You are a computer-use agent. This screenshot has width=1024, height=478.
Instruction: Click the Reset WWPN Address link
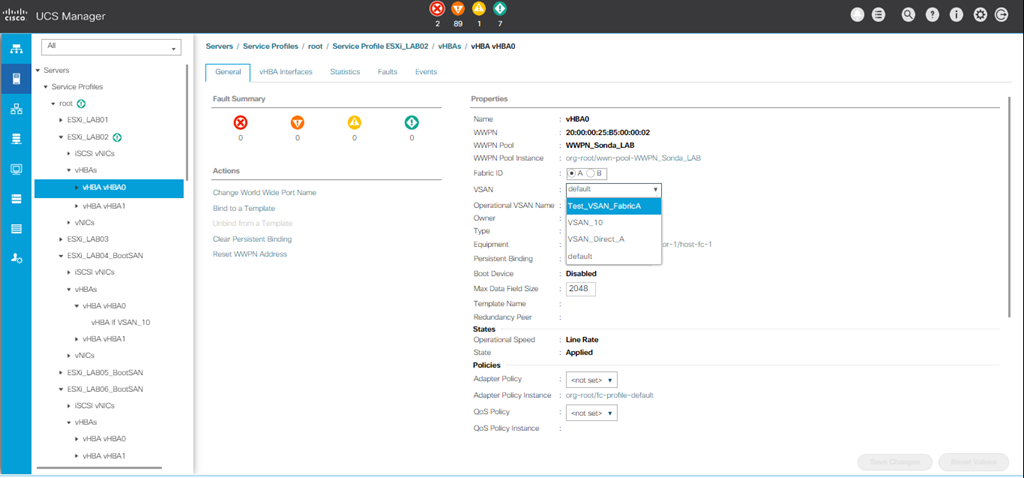coord(250,254)
